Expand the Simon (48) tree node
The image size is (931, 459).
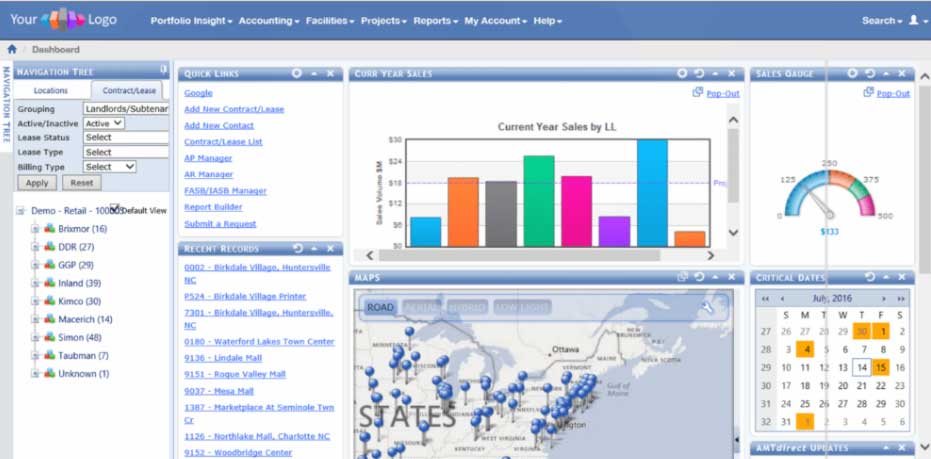point(35,337)
